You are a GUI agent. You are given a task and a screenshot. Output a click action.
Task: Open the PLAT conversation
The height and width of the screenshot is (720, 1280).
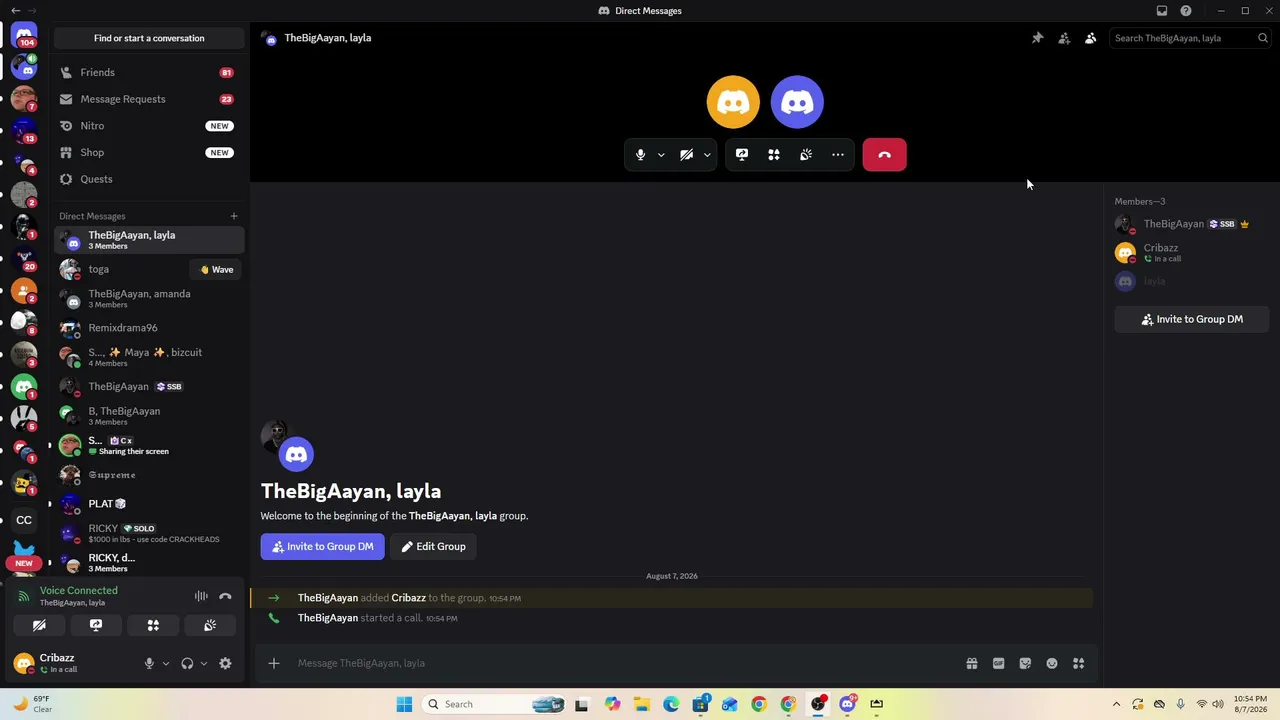149,504
